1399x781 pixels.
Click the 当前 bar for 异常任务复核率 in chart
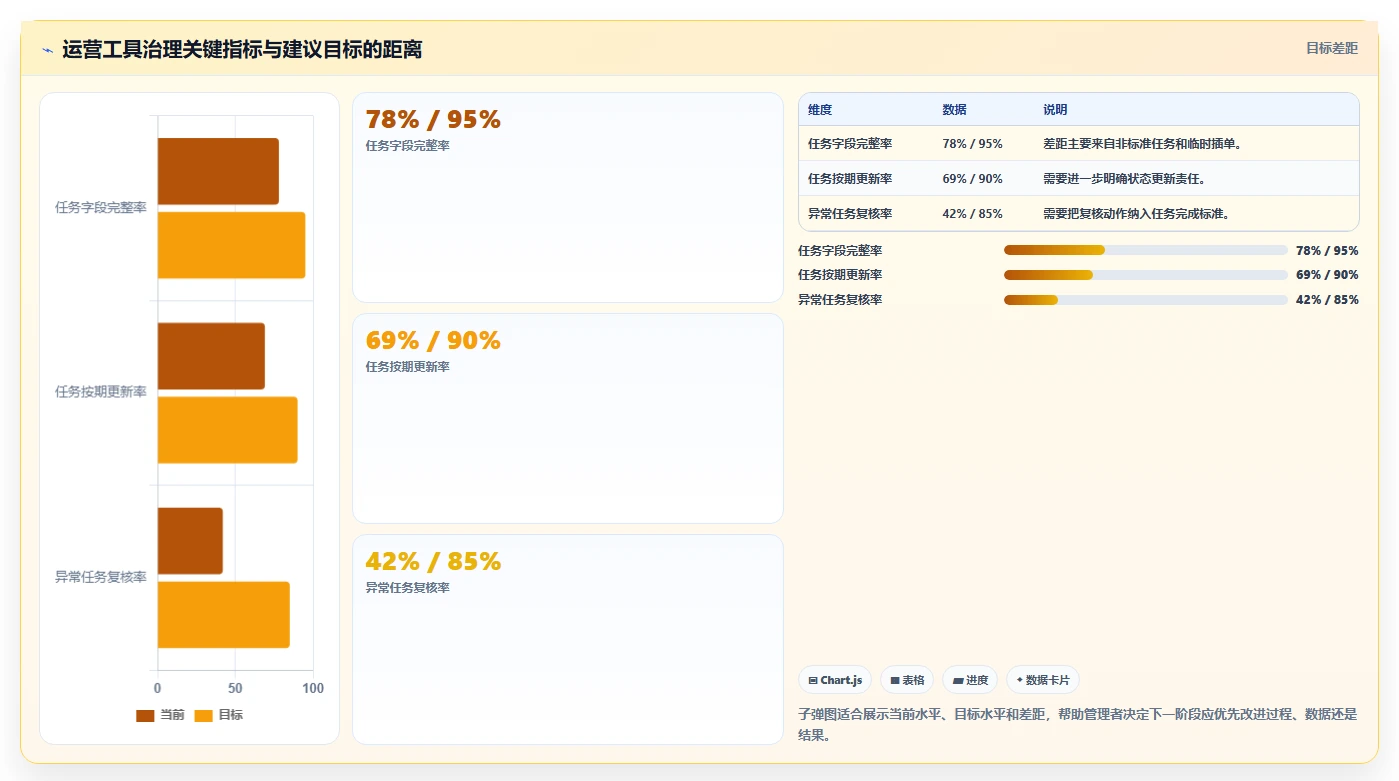tap(190, 541)
